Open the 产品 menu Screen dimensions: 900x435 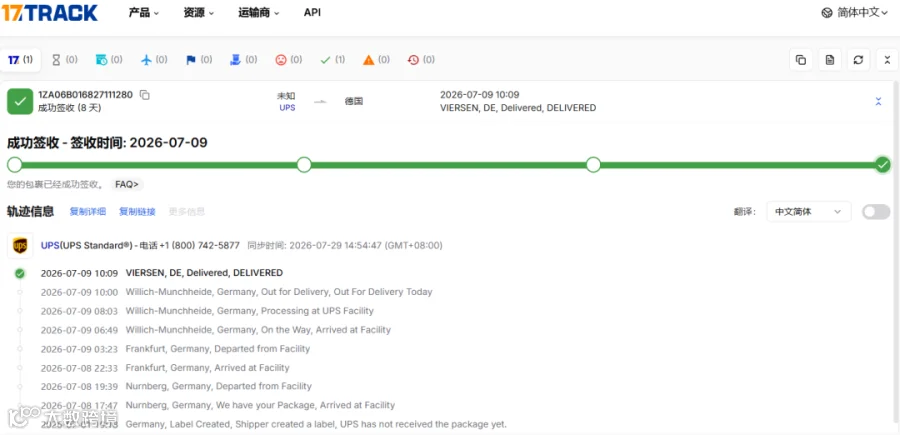(x=143, y=13)
